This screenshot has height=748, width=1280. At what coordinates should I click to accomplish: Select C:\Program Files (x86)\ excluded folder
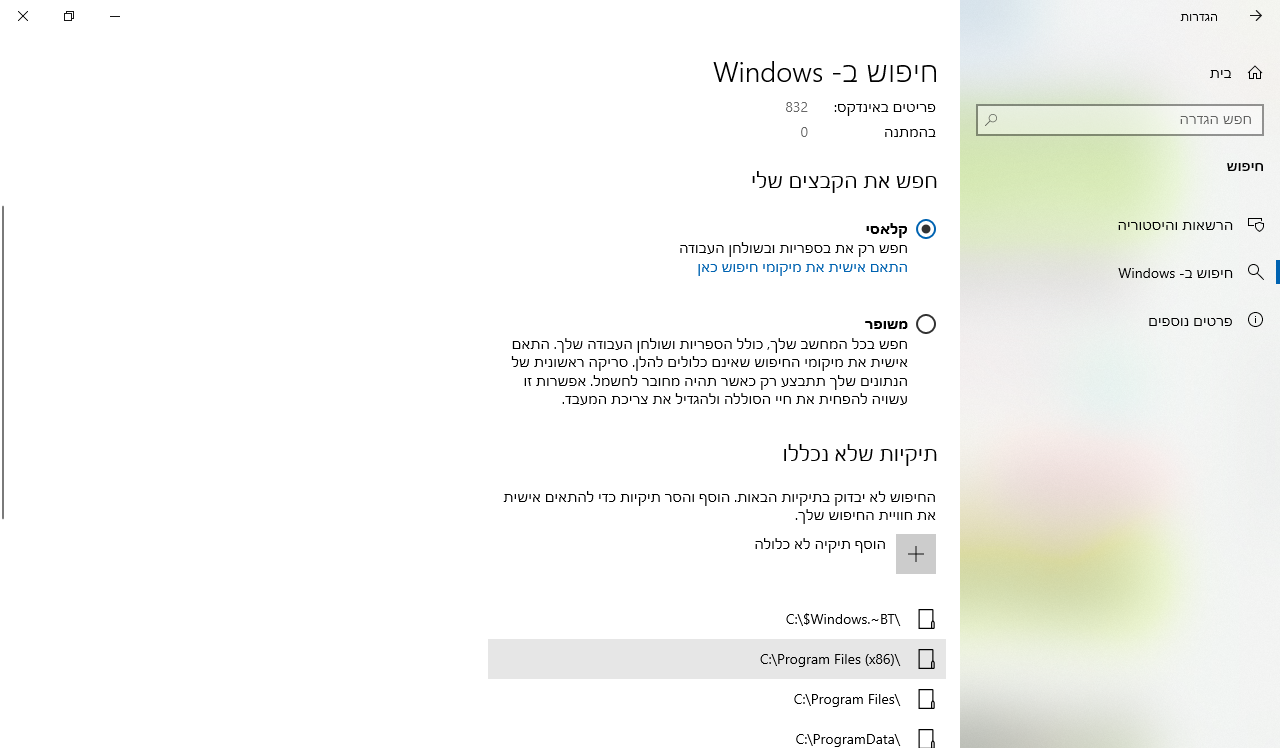click(830, 659)
